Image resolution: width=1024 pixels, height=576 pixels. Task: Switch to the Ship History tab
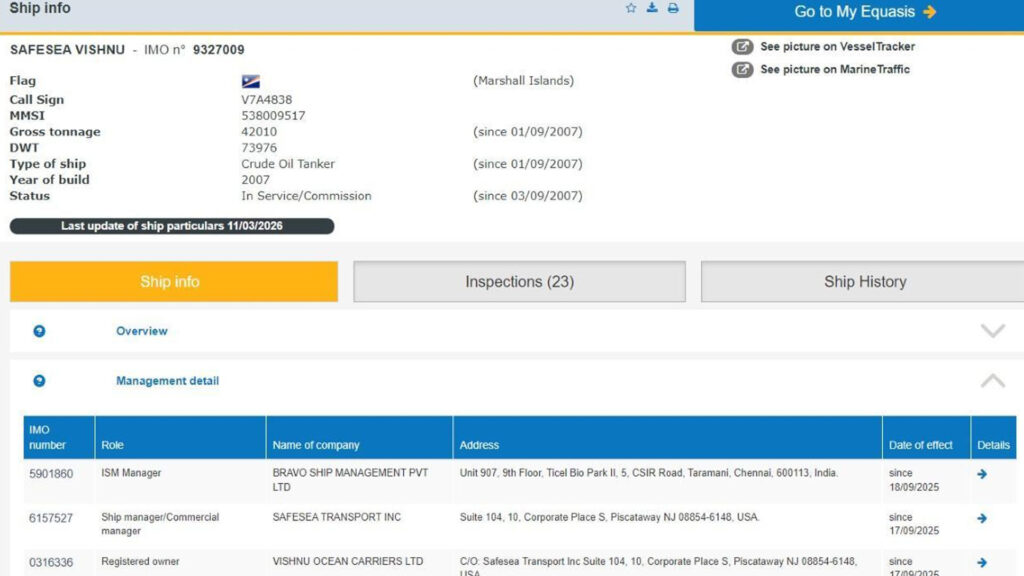coord(863,281)
